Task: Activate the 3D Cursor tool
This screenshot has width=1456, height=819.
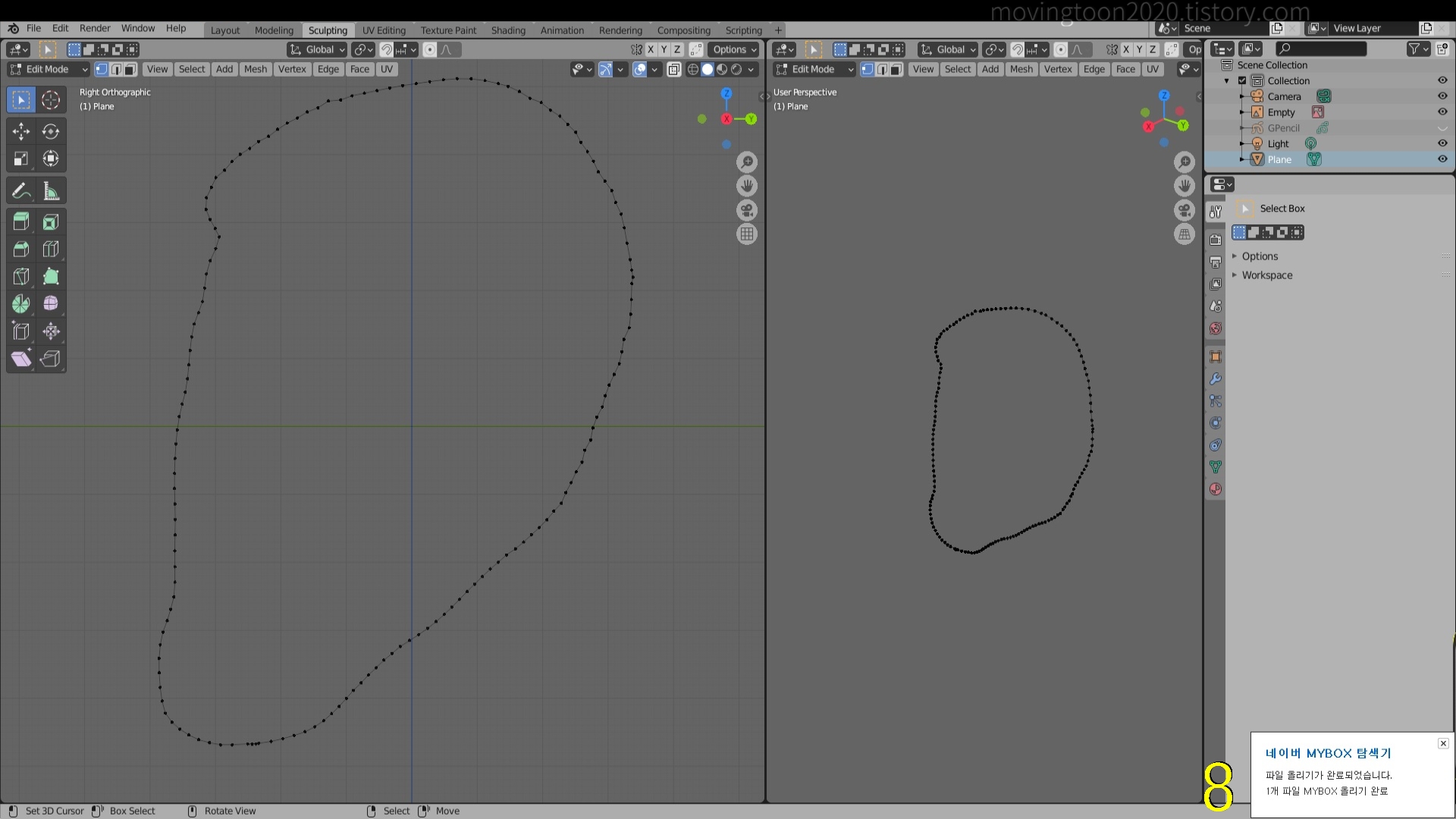Action: pyautogui.click(x=51, y=99)
